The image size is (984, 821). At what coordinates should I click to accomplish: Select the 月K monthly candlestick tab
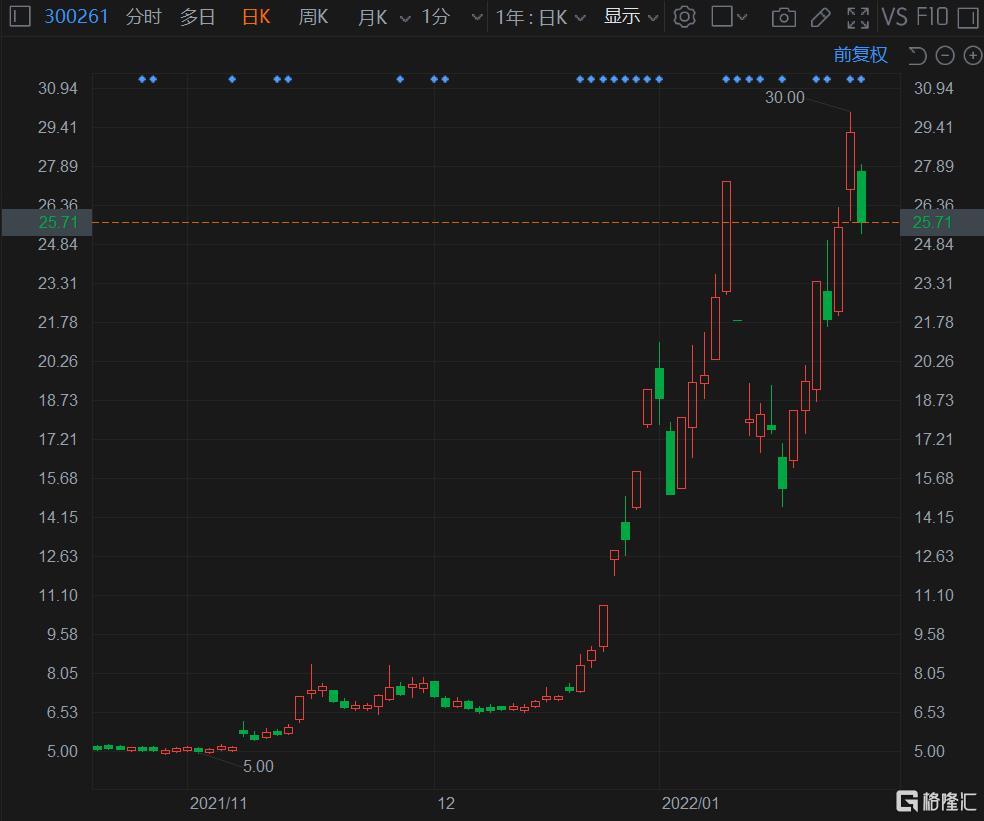click(372, 17)
